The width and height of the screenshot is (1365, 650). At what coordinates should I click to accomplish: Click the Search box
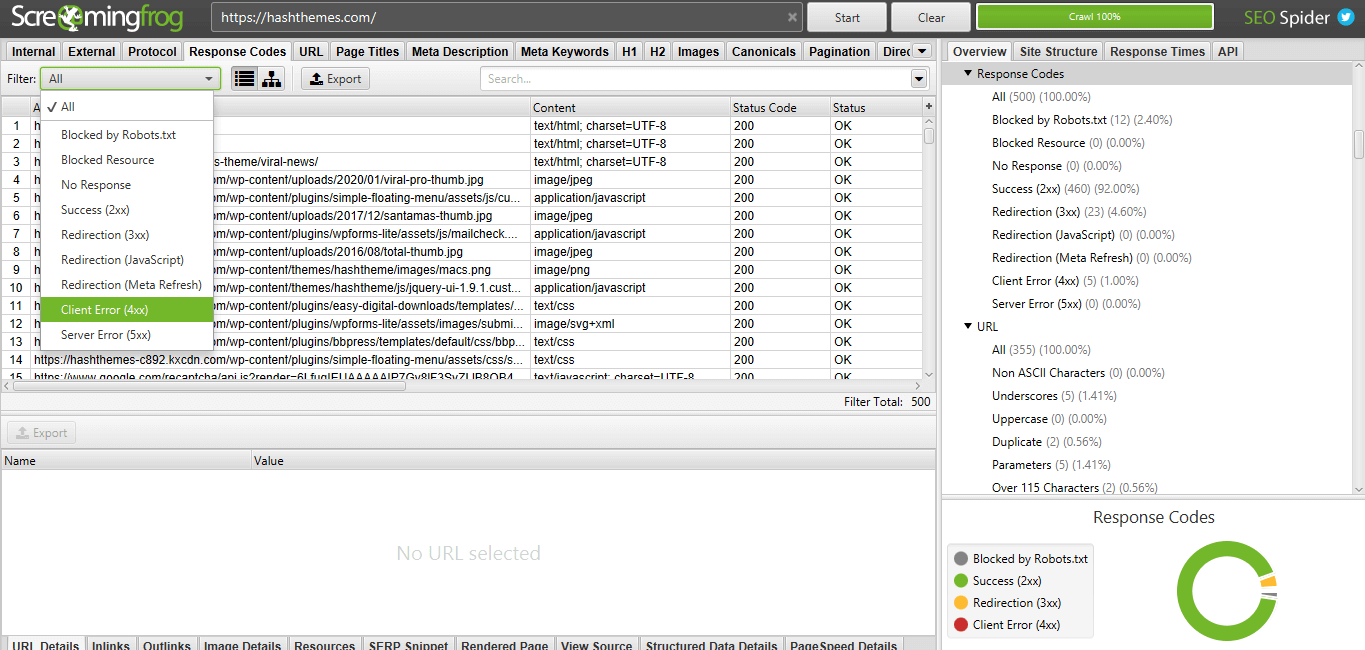695,79
